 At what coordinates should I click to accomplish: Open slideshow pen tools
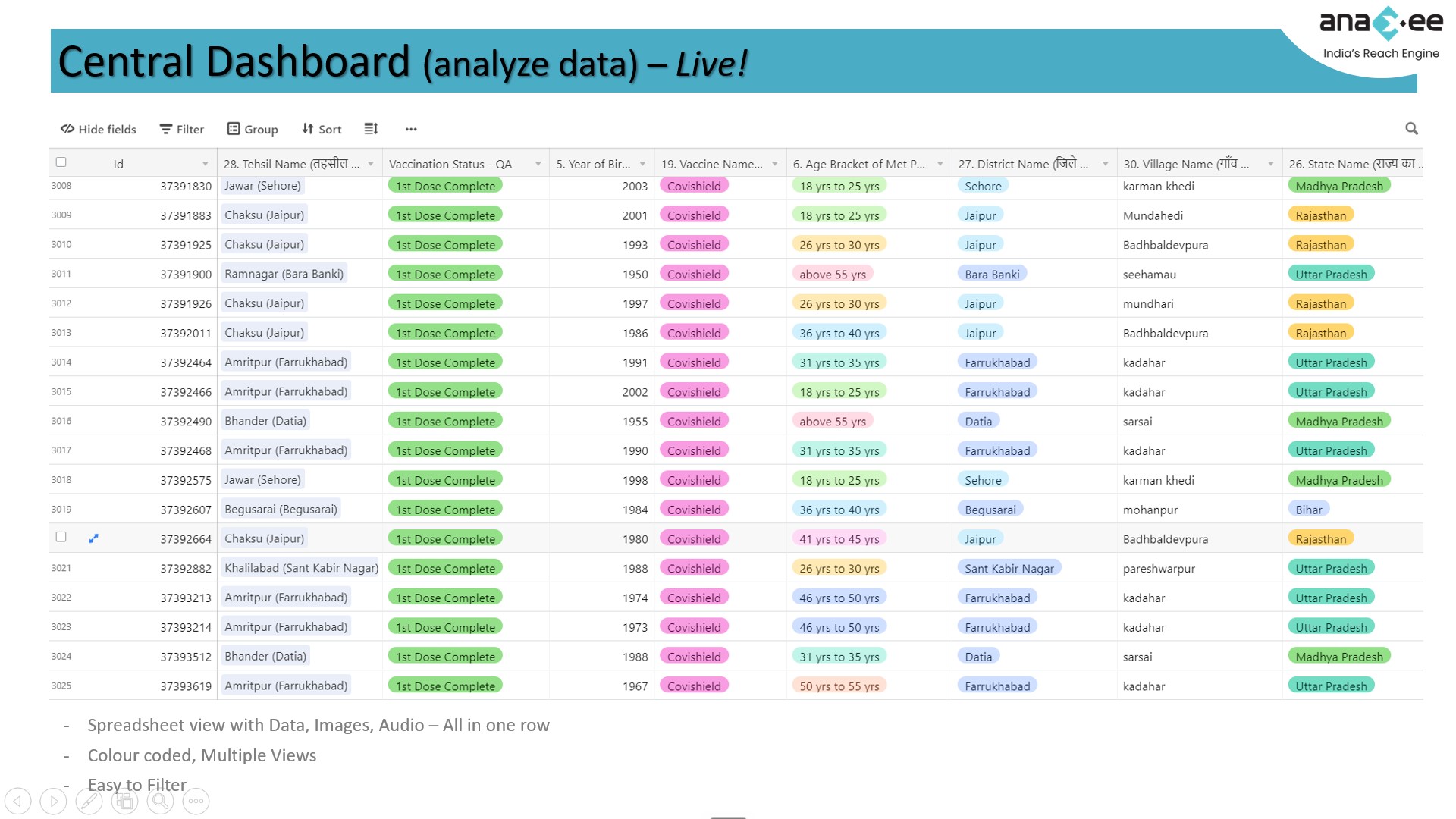pyautogui.click(x=89, y=801)
